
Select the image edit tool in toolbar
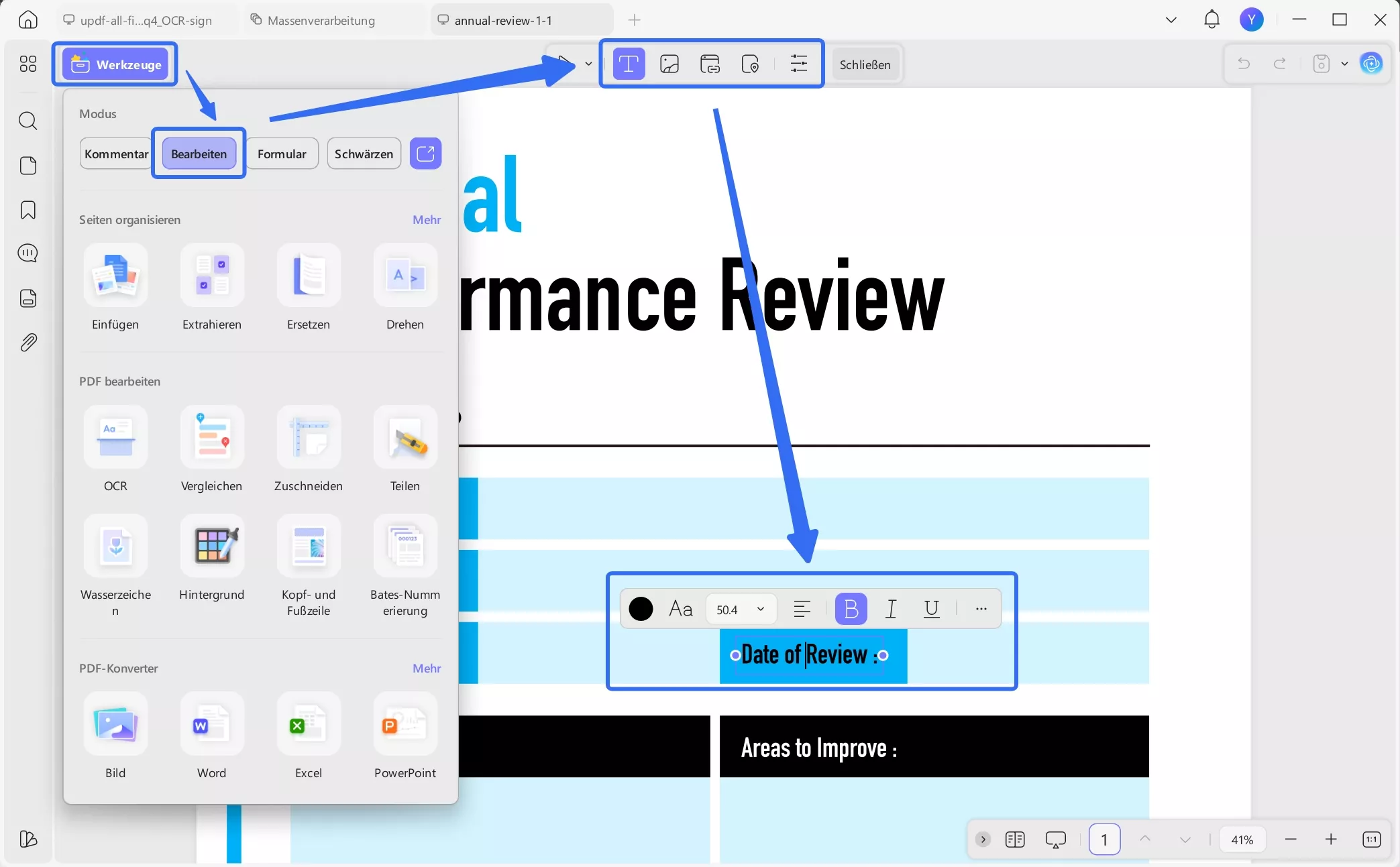[669, 64]
